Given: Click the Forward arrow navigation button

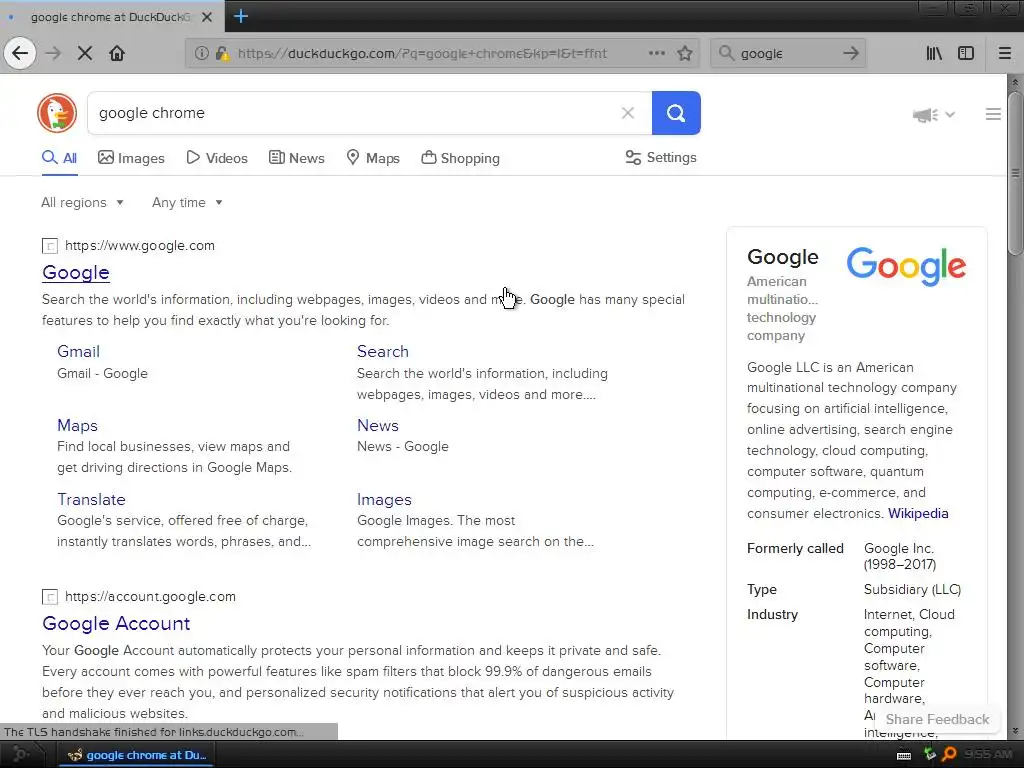Looking at the screenshot, I should coord(54,53).
